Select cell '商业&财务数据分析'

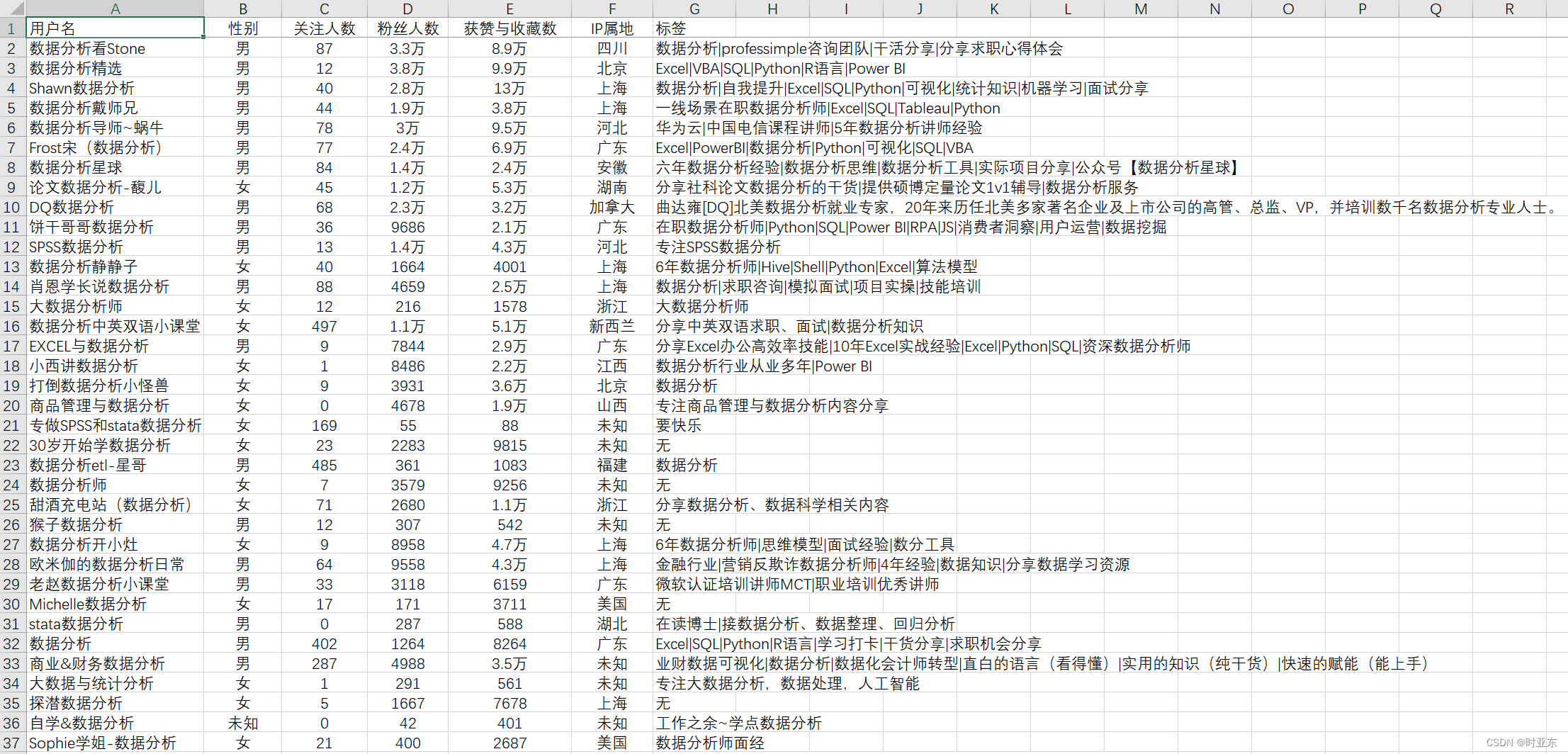click(115, 664)
